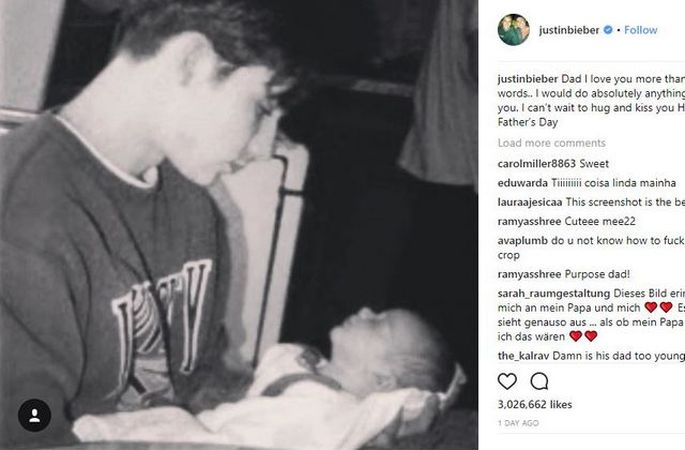The image size is (685, 450).
Task: Visit avaplumb commenter profile
Action: point(522,241)
